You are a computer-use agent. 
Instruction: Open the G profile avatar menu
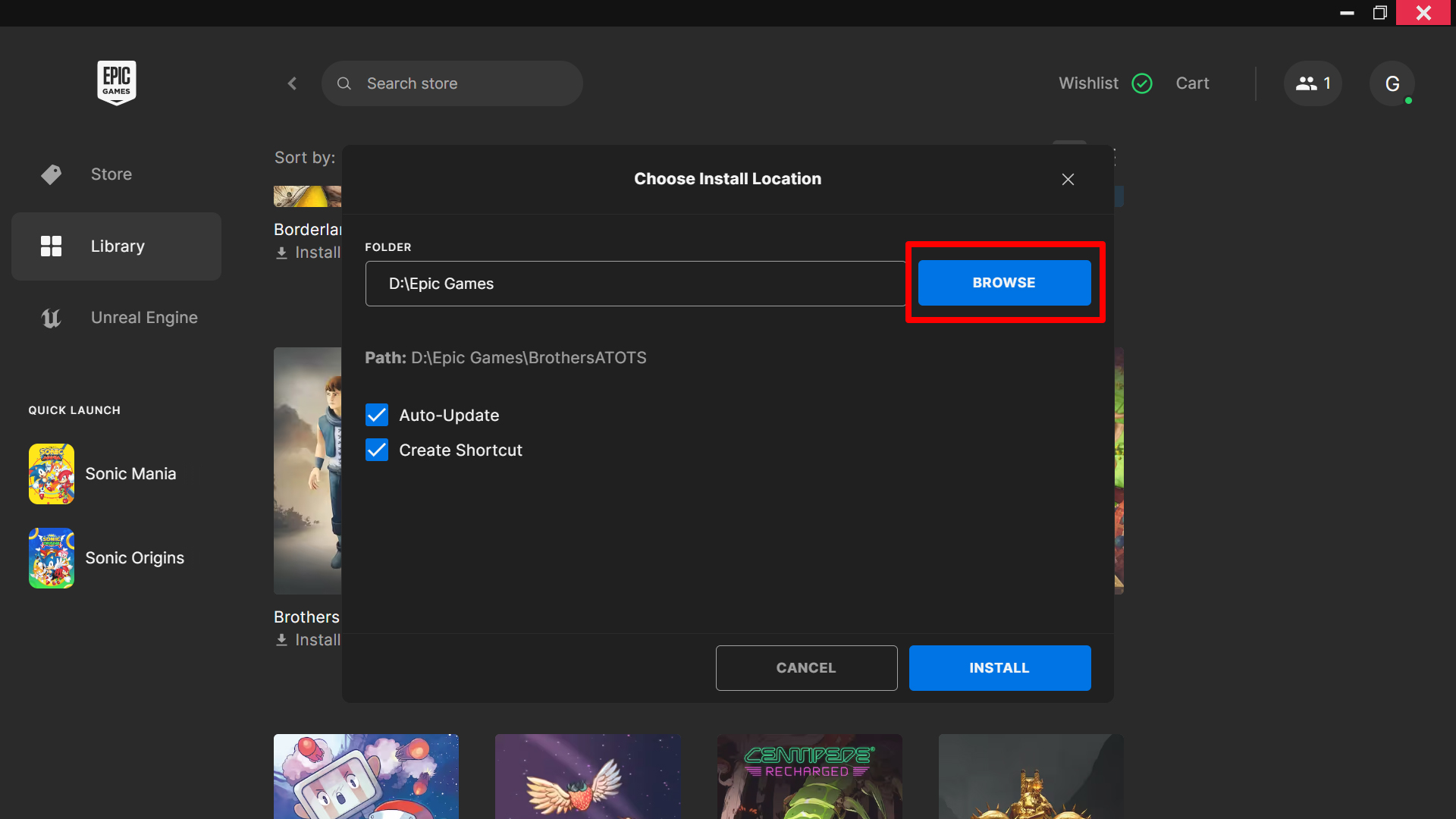1392,83
